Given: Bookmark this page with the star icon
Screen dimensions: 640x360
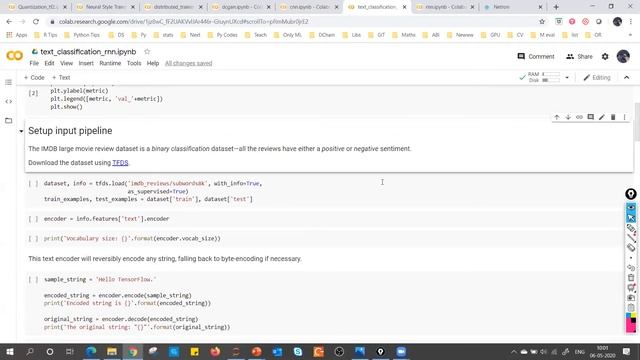Looking at the screenshot, I should point(542,22).
